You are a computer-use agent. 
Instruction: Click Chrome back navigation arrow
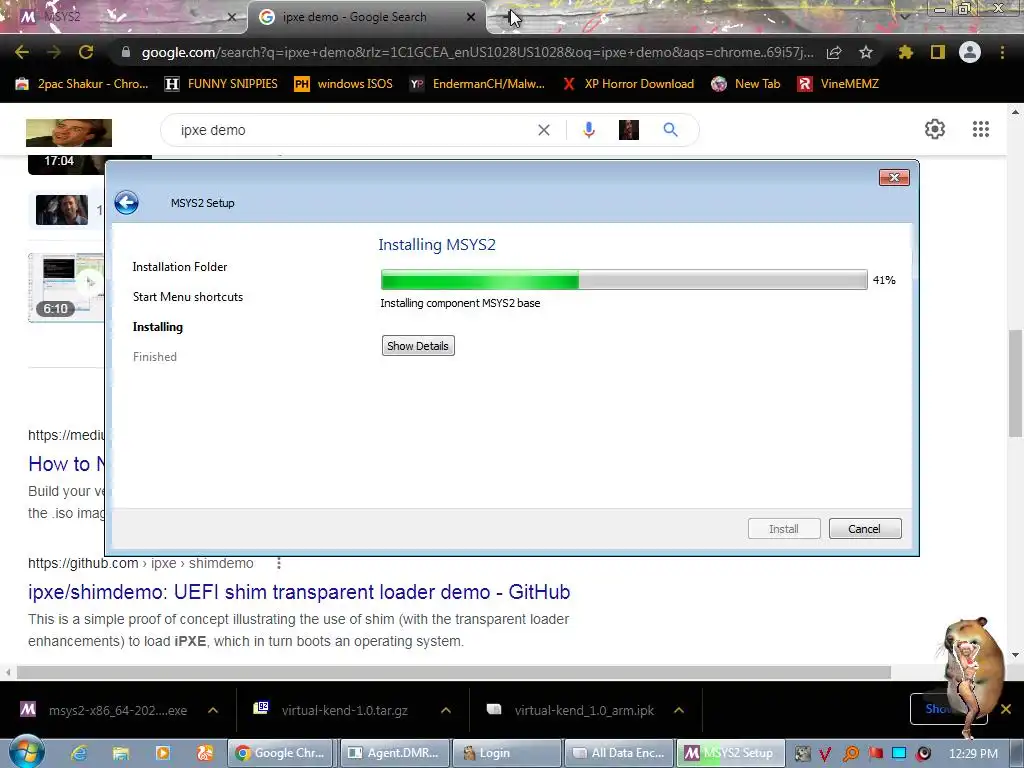[x=22, y=52]
